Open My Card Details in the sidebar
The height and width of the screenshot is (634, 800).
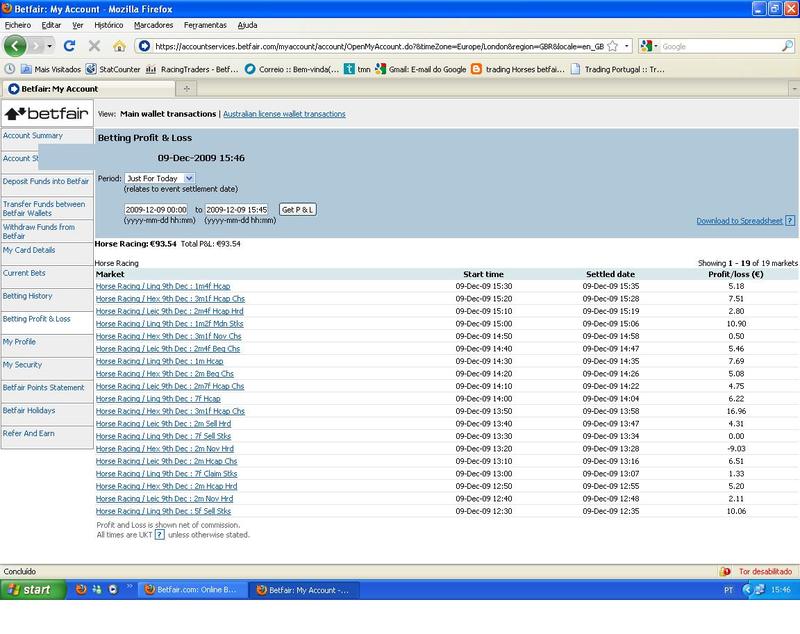click(x=29, y=250)
